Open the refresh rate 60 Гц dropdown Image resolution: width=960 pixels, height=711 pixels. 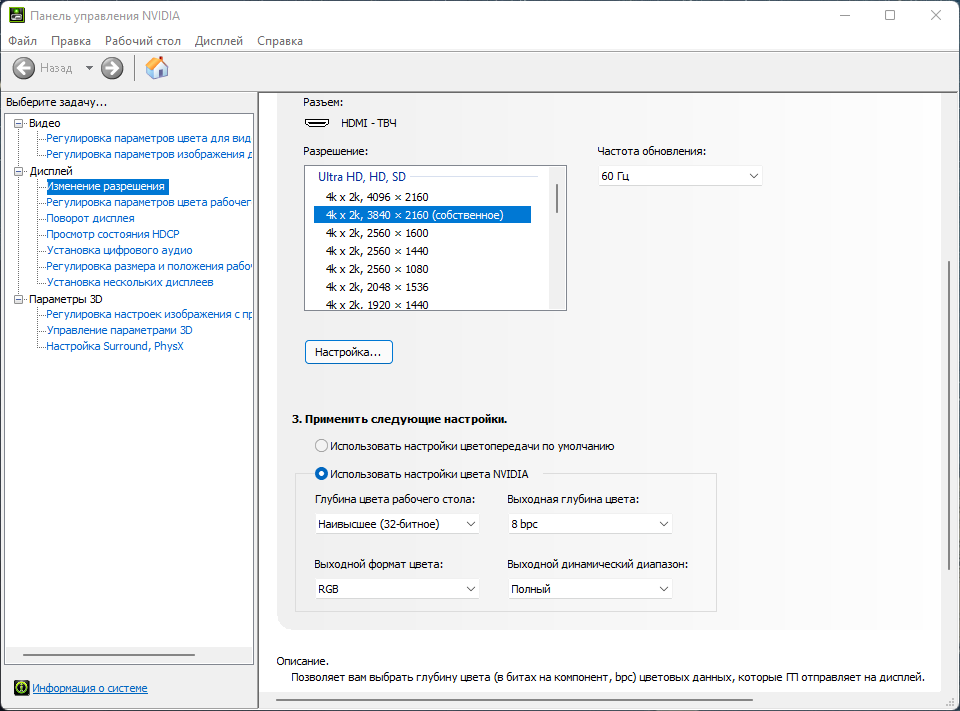click(x=680, y=176)
